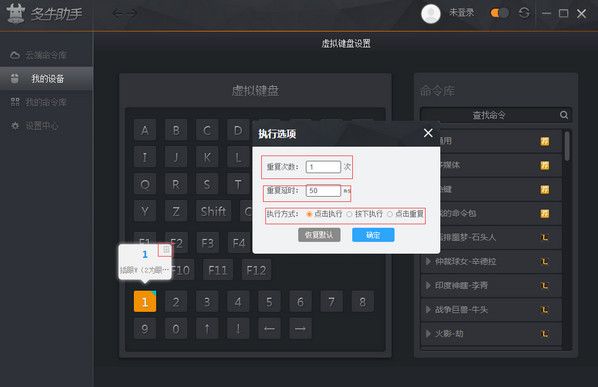Click the virtual keyboard 0 key
Viewport: 598px width, 387px height.
tap(176, 328)
